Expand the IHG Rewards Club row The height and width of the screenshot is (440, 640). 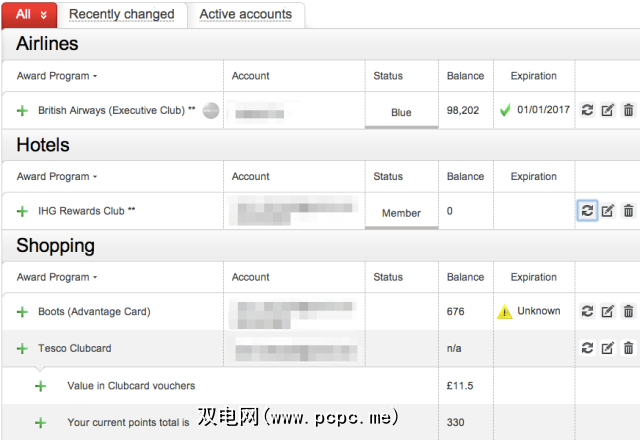[x=22, y=212]
